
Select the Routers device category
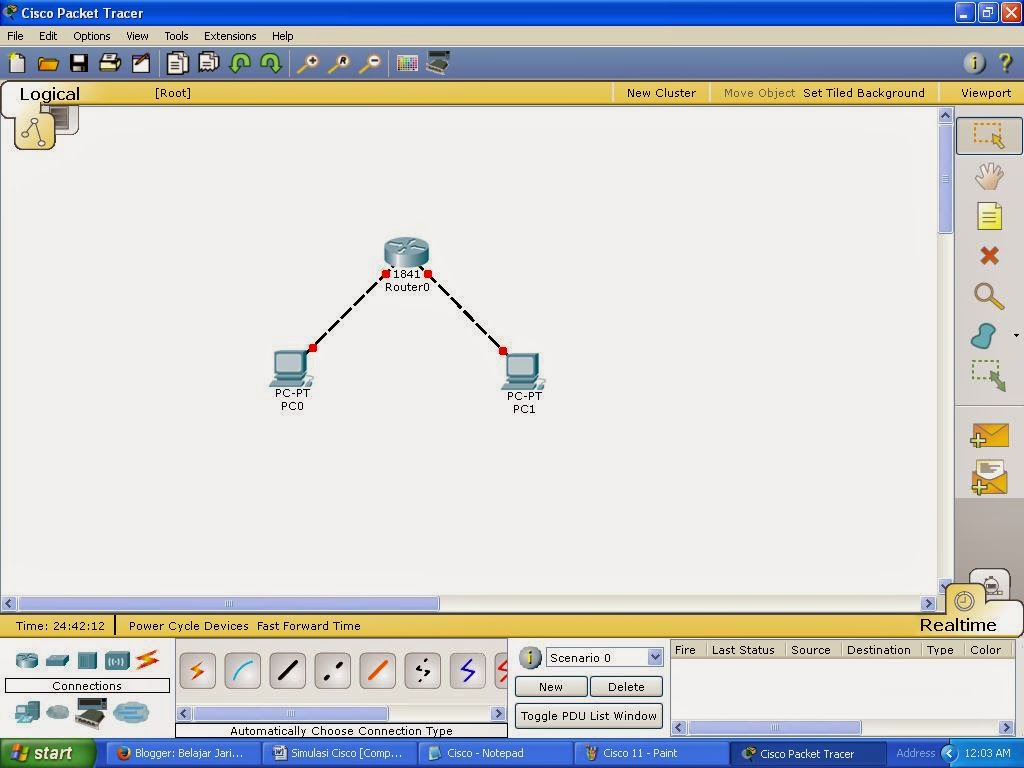point(27,660)
